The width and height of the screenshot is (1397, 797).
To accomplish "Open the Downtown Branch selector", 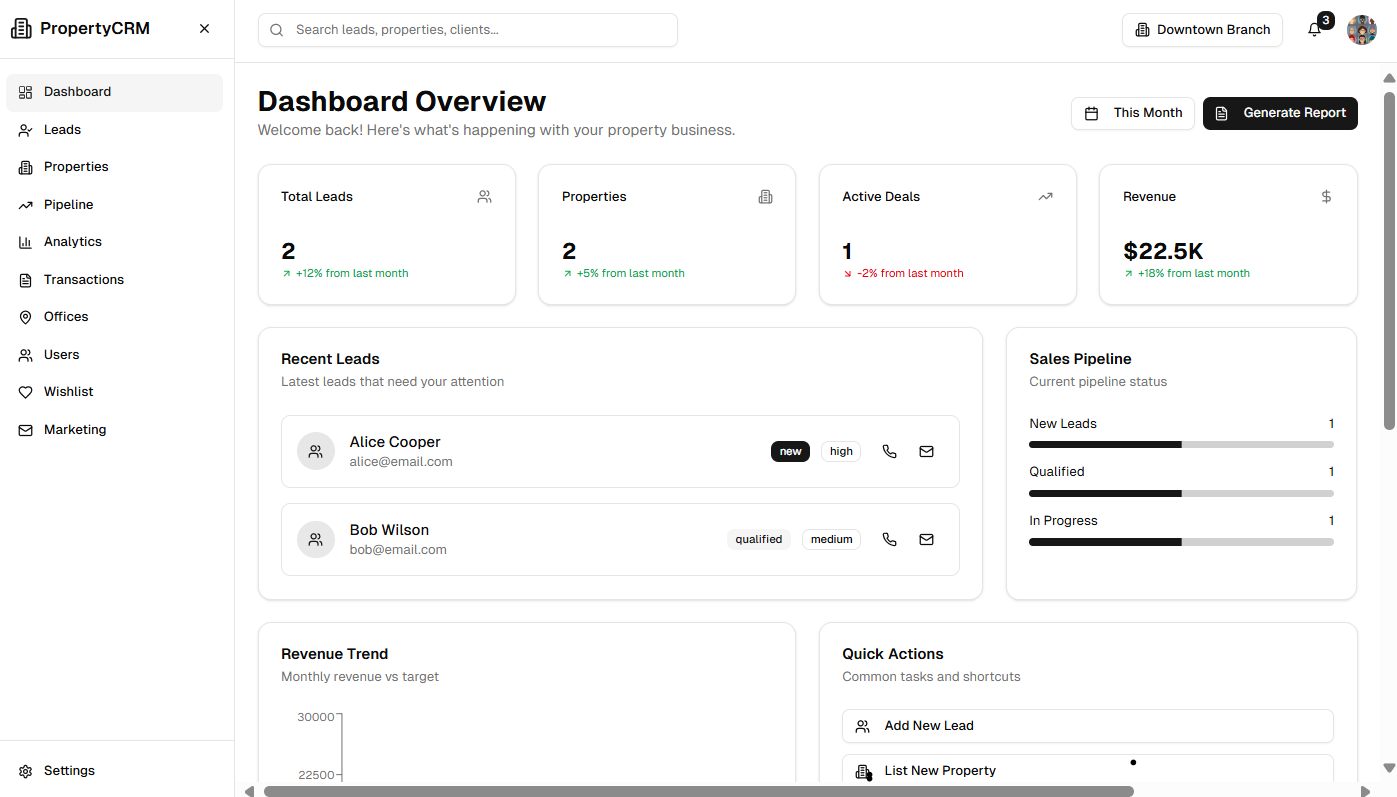I will (x=1202, y=30).
